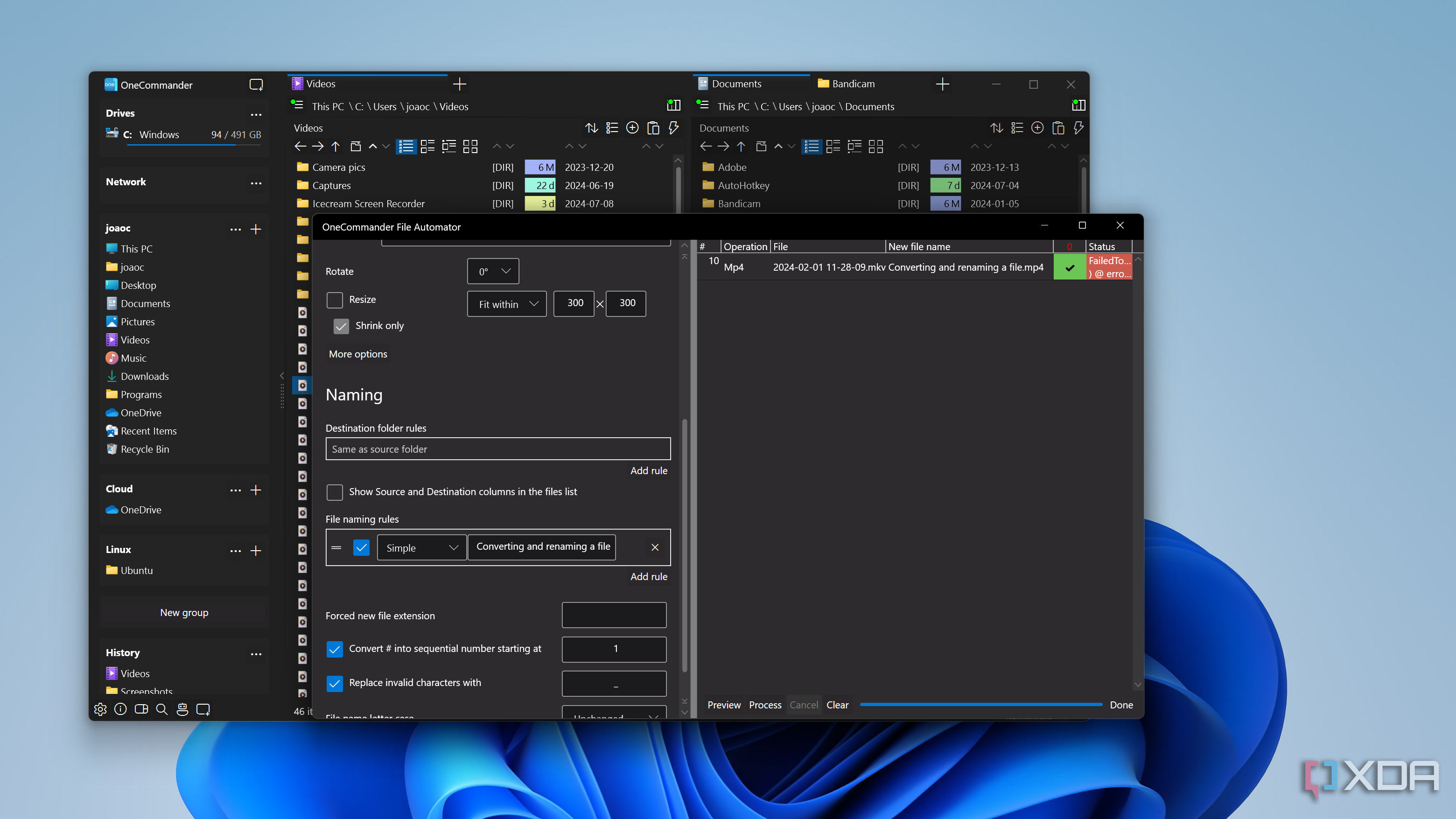Click Destination folder rules input field

(x=498, y=449)
